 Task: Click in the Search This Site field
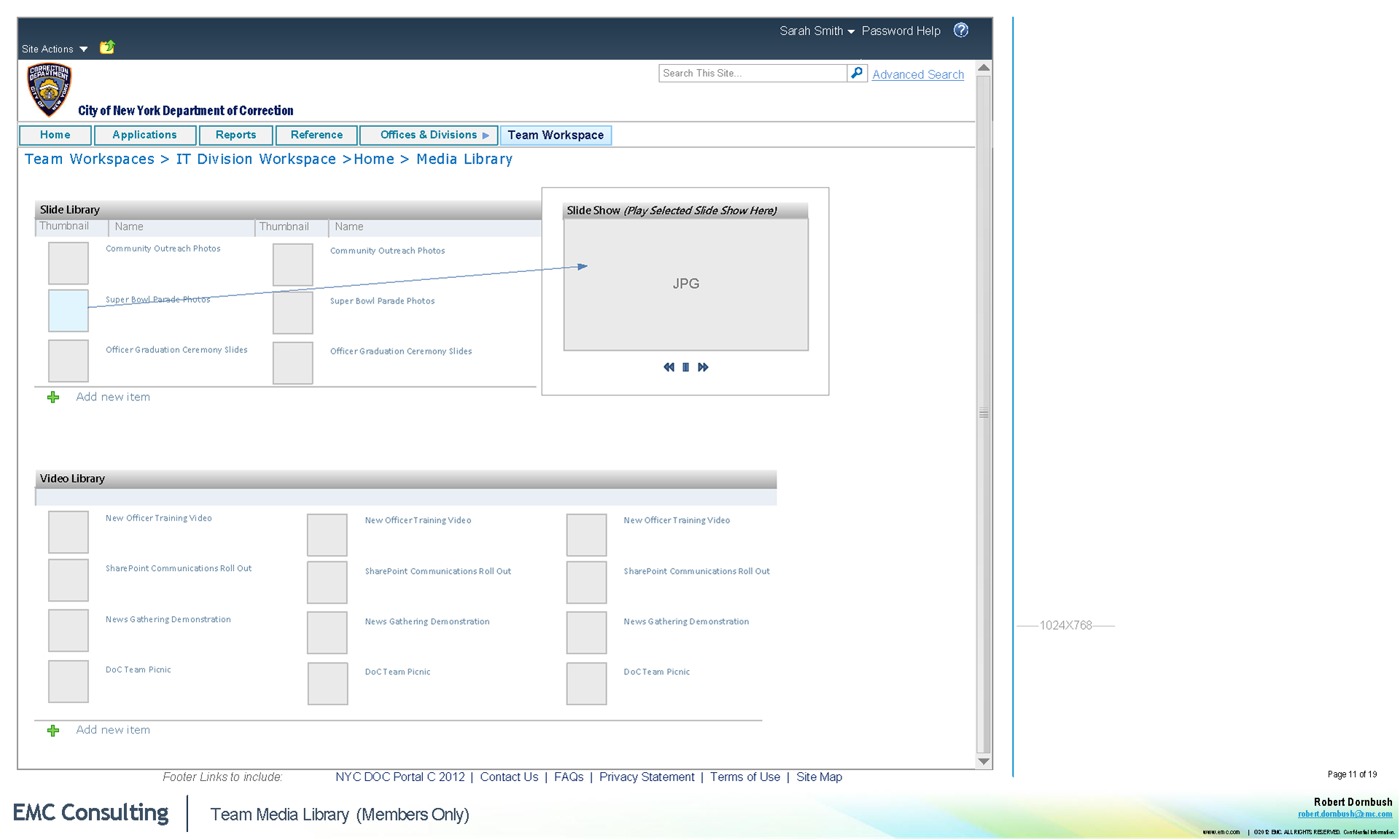pos(751,73)
